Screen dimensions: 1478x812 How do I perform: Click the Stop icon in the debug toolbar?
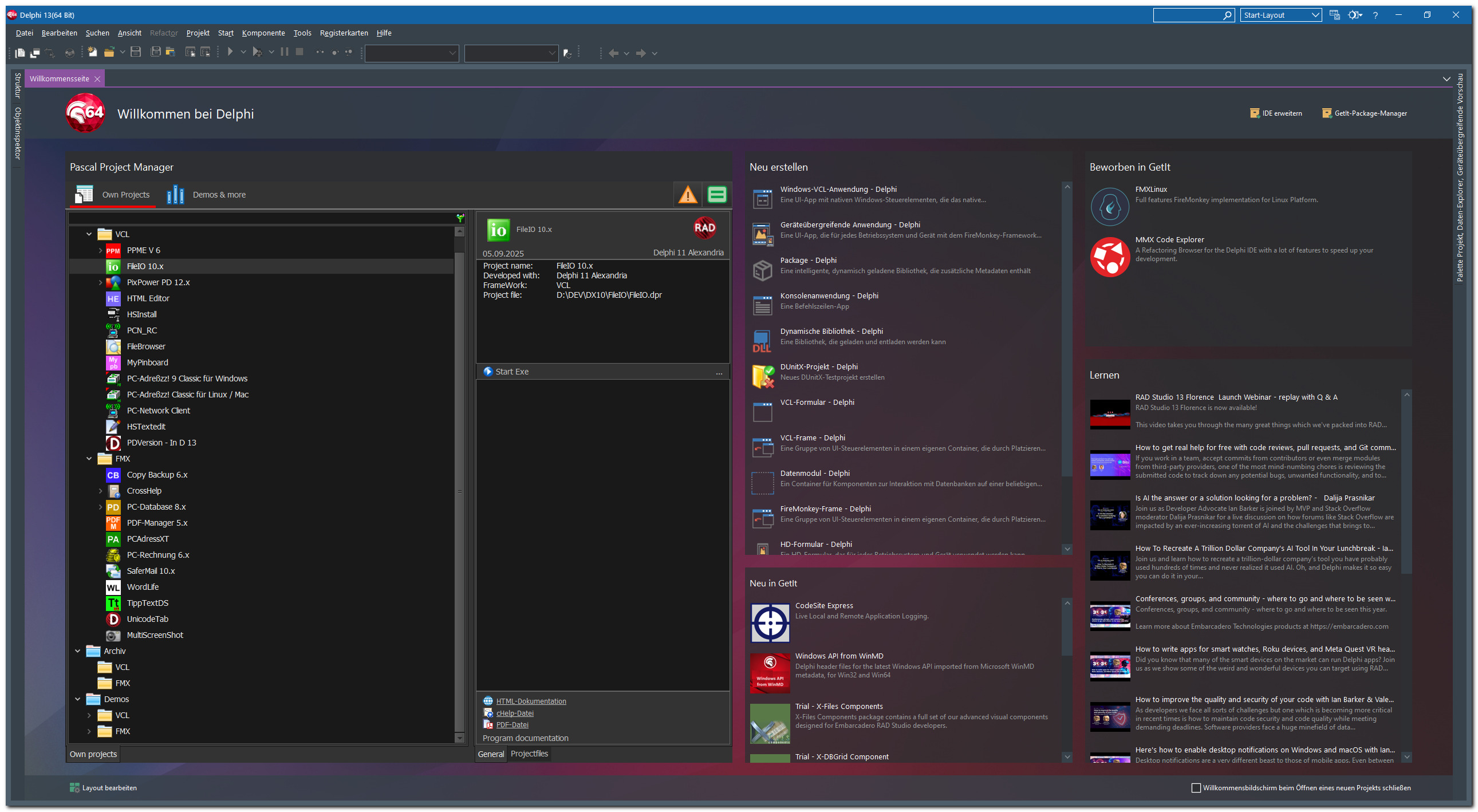(x=299, y=52)
